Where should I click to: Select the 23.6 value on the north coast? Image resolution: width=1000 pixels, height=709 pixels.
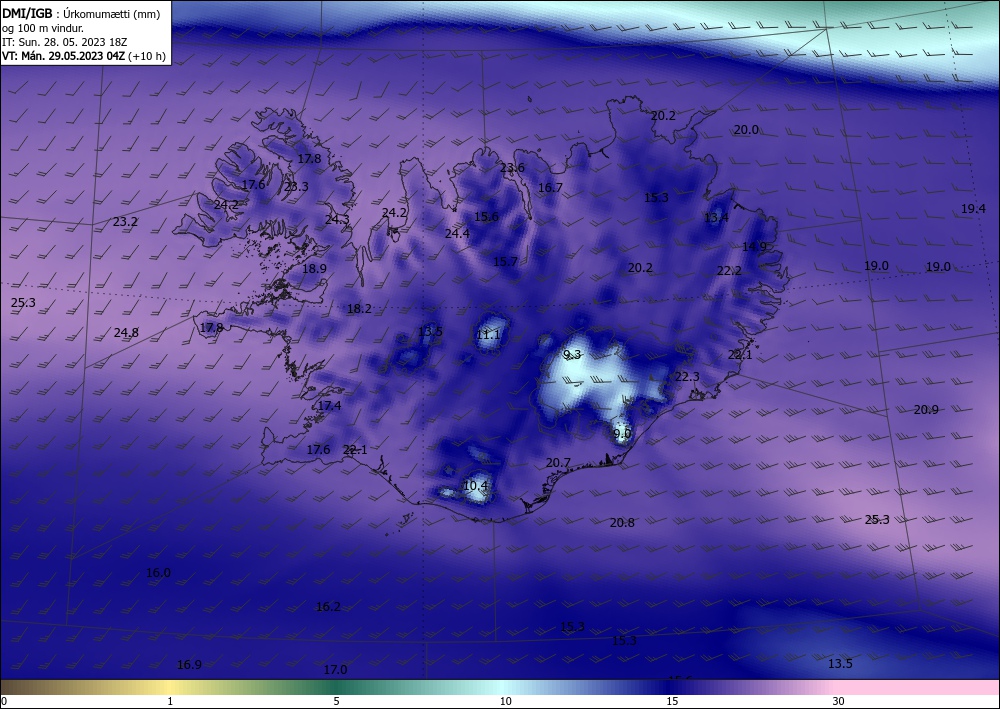tap(512, 168)
